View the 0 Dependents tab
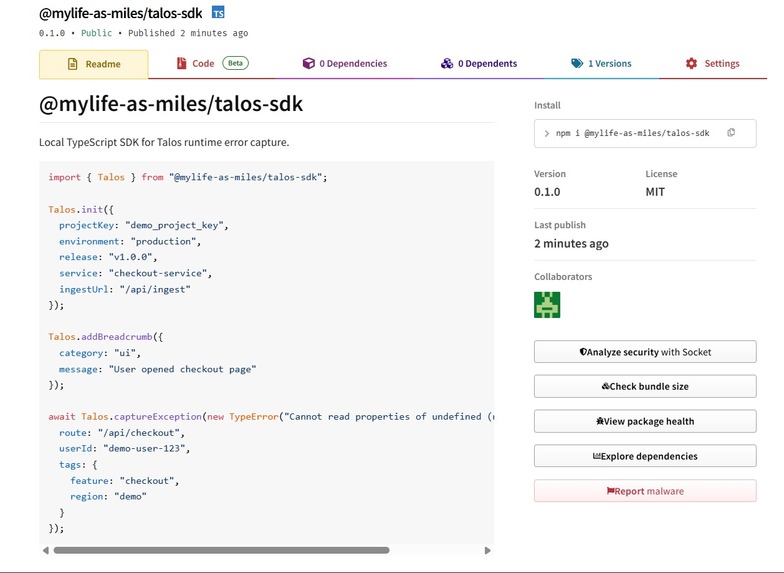784x573 pixels. (479, 64)
